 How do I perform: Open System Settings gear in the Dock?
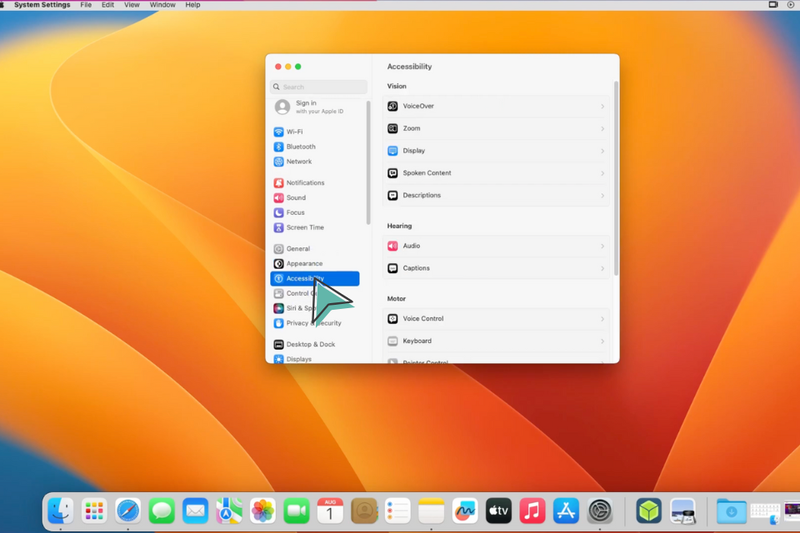coord(599,511)
